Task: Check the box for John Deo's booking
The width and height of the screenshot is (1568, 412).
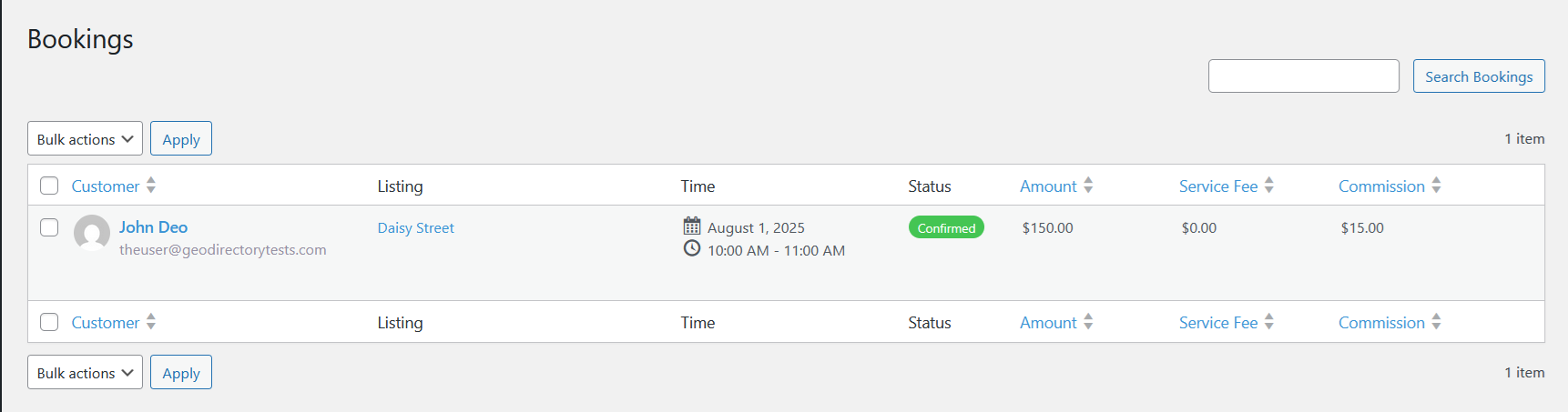Action: (x=49, y=227)
